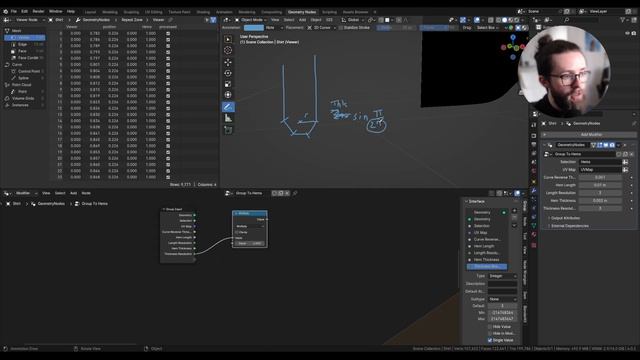Screen dimensions: 640x360
Task: Click the pin icon in node editor header
Action: coord(295,193)
